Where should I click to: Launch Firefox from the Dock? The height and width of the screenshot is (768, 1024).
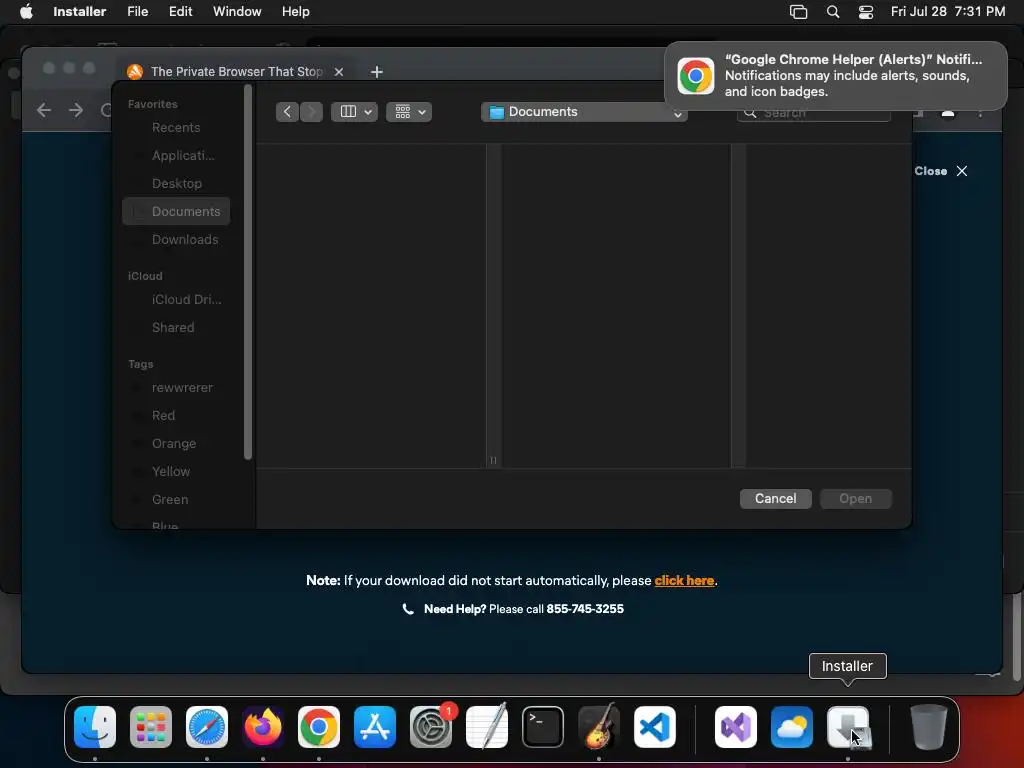pos(263,727)
